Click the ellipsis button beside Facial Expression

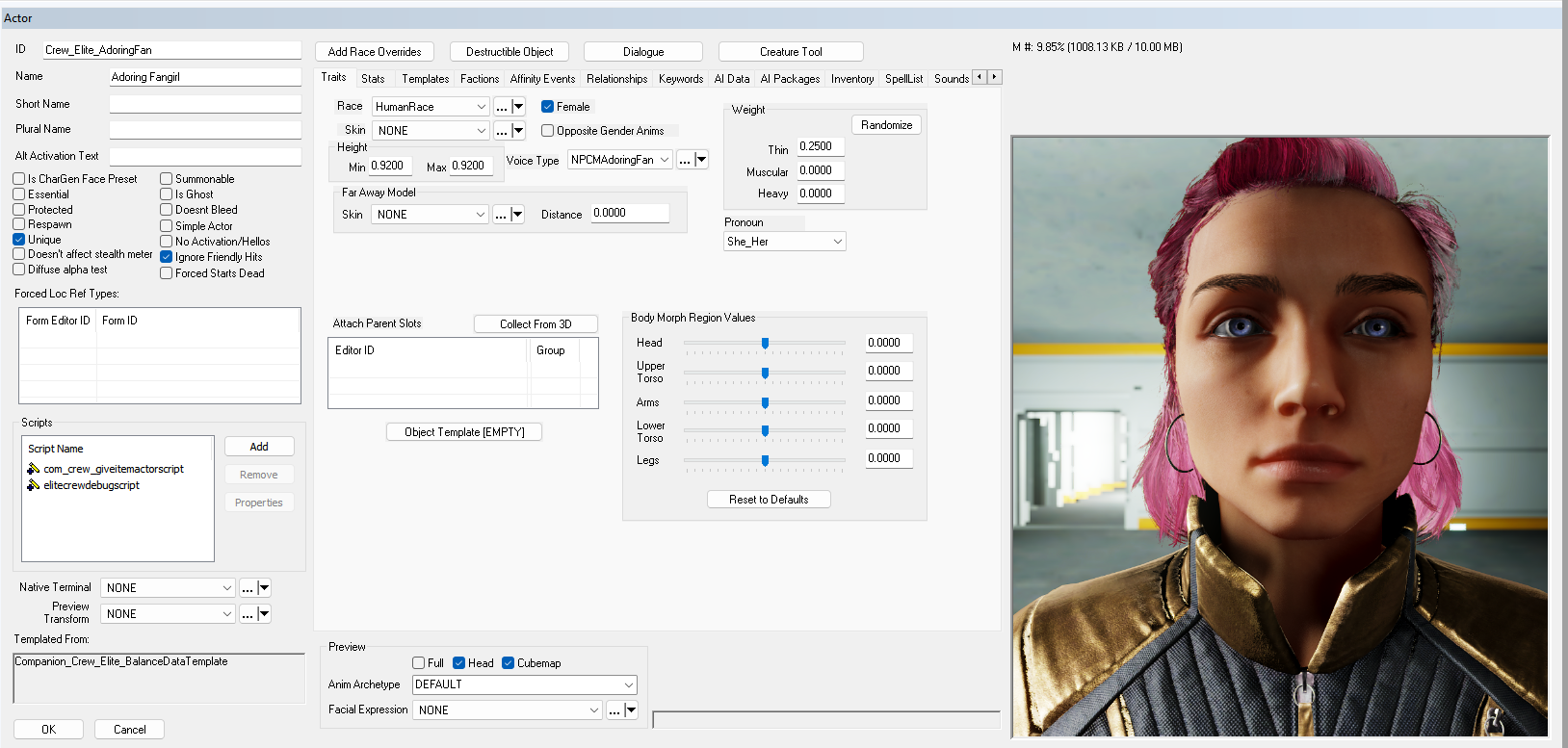(614, 710)
